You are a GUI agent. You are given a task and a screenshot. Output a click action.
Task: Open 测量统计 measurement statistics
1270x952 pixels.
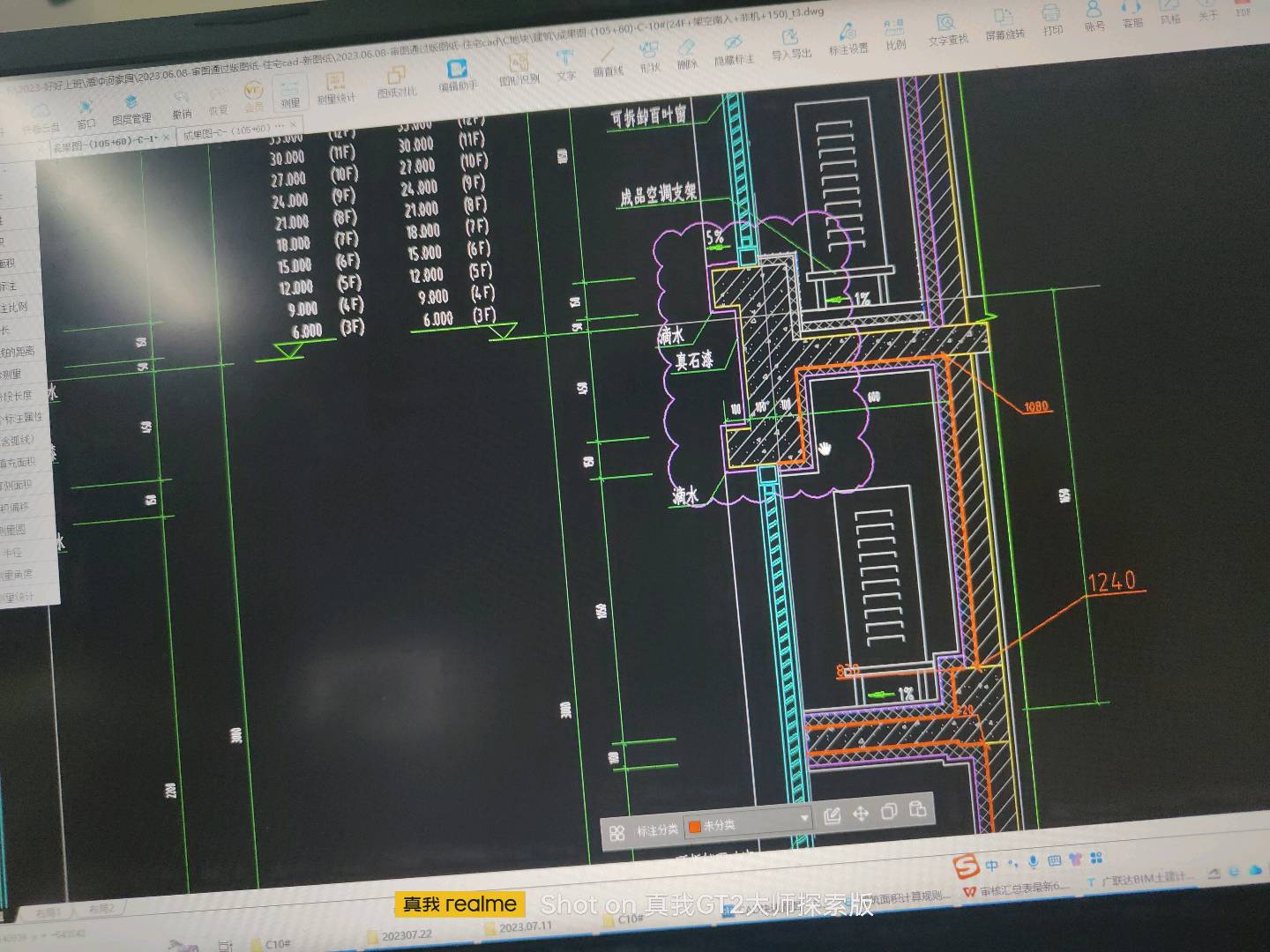336,89
